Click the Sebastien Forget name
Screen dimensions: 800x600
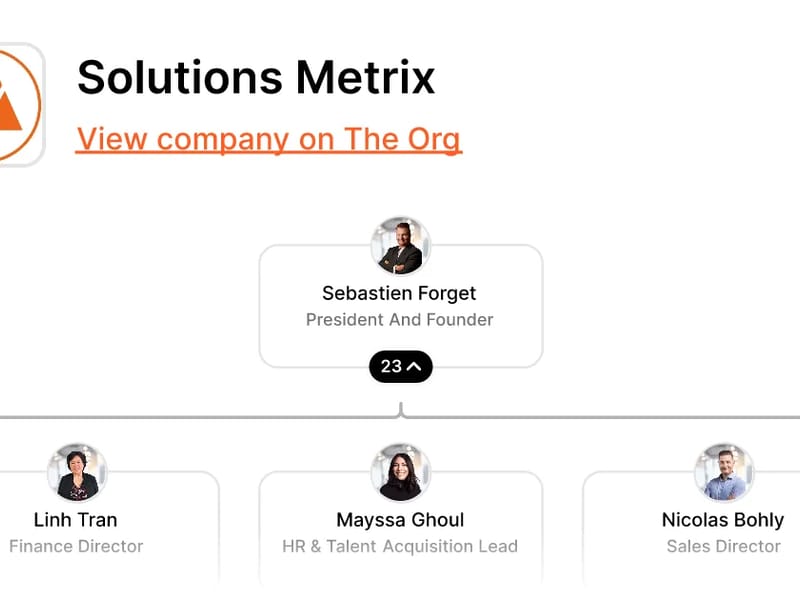(x=399, y=293)
